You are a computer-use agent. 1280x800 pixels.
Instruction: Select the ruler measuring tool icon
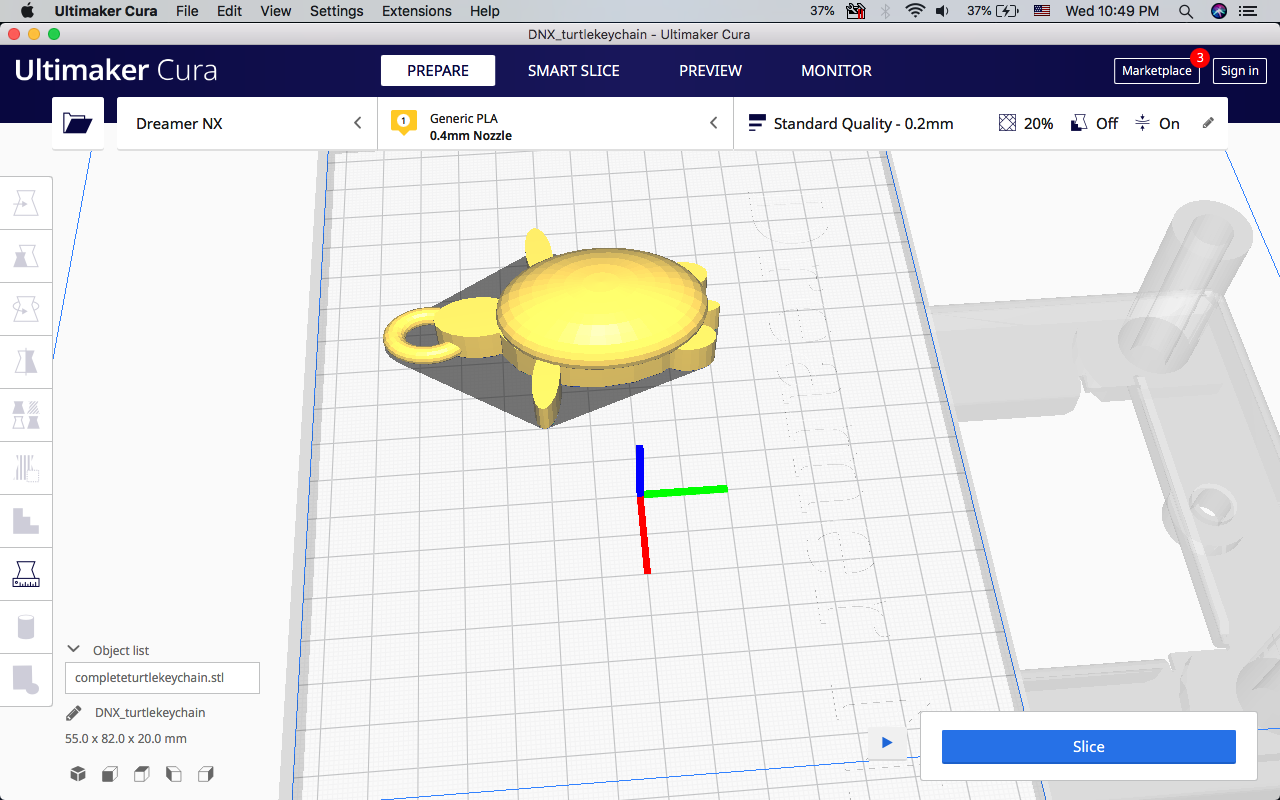coord(26,573)
